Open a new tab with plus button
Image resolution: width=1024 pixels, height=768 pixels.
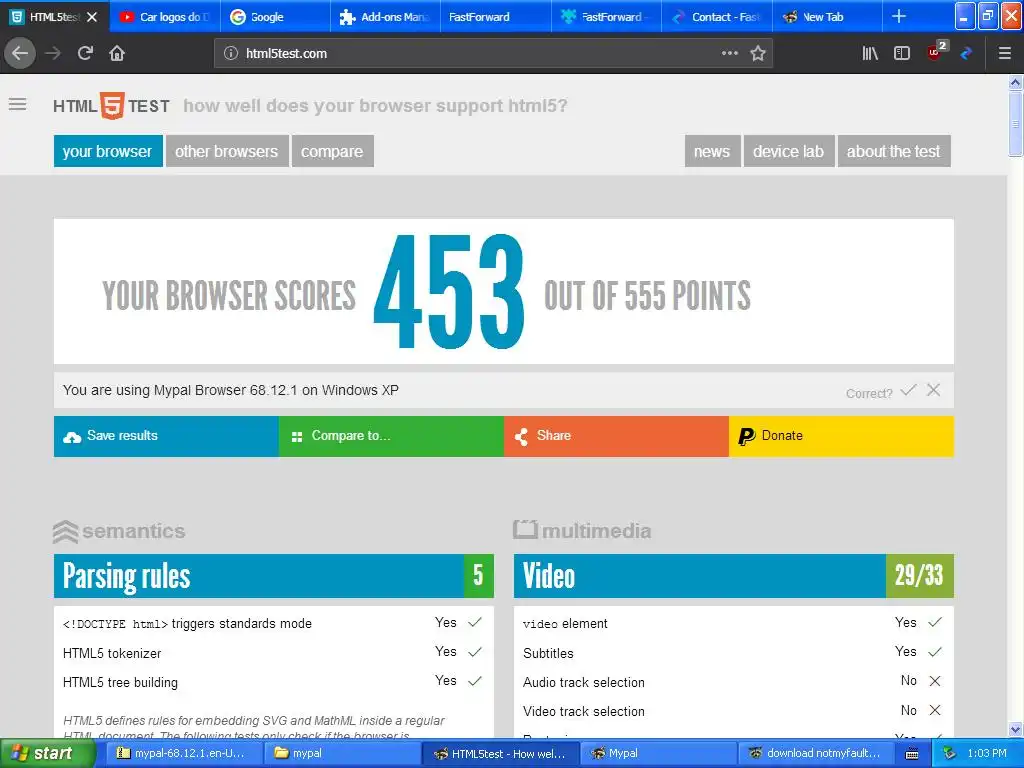(899, 16)
